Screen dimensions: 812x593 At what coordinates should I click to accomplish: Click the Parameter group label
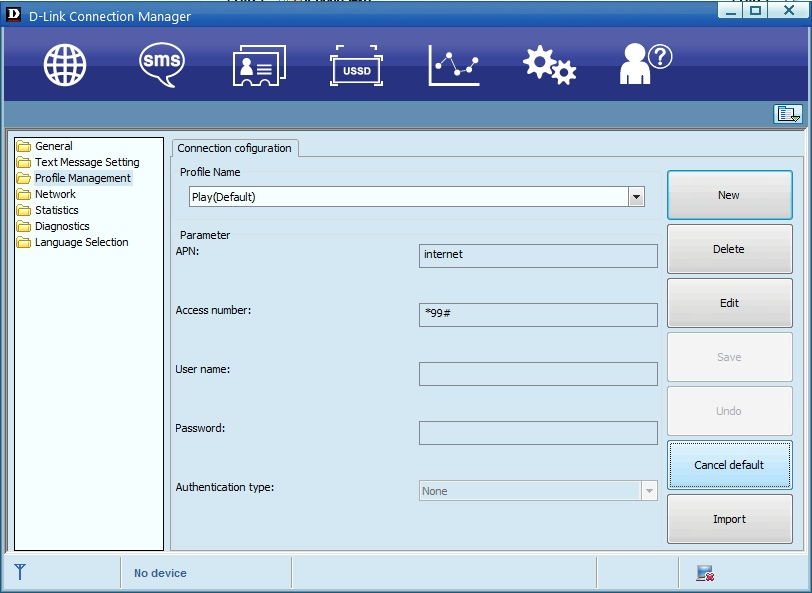pyautogui.click(x=205, y=235)
